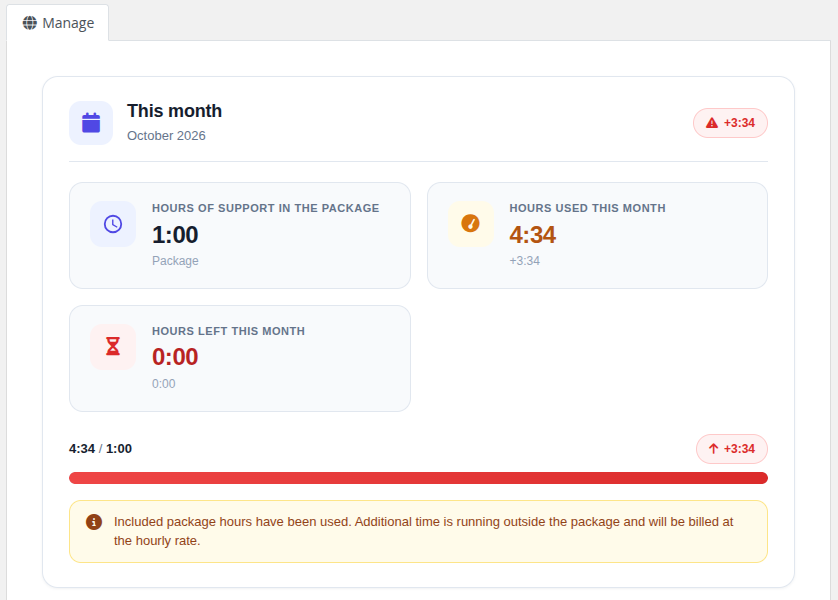Click the orange gauge icon for used hours
The width and height of the screenshot is (838, 600).
pos(470,224)
